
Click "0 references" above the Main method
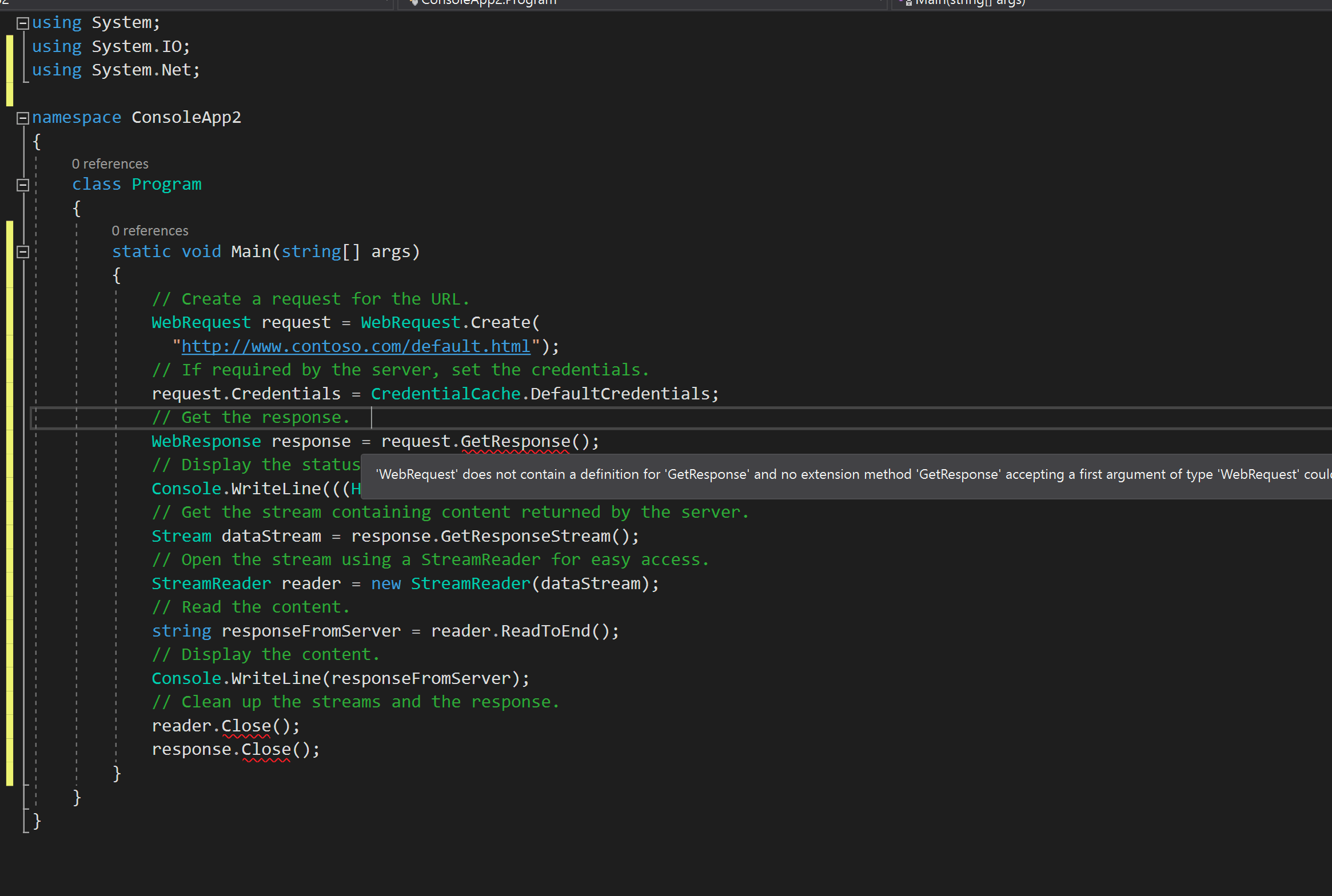tap(150, 230)
